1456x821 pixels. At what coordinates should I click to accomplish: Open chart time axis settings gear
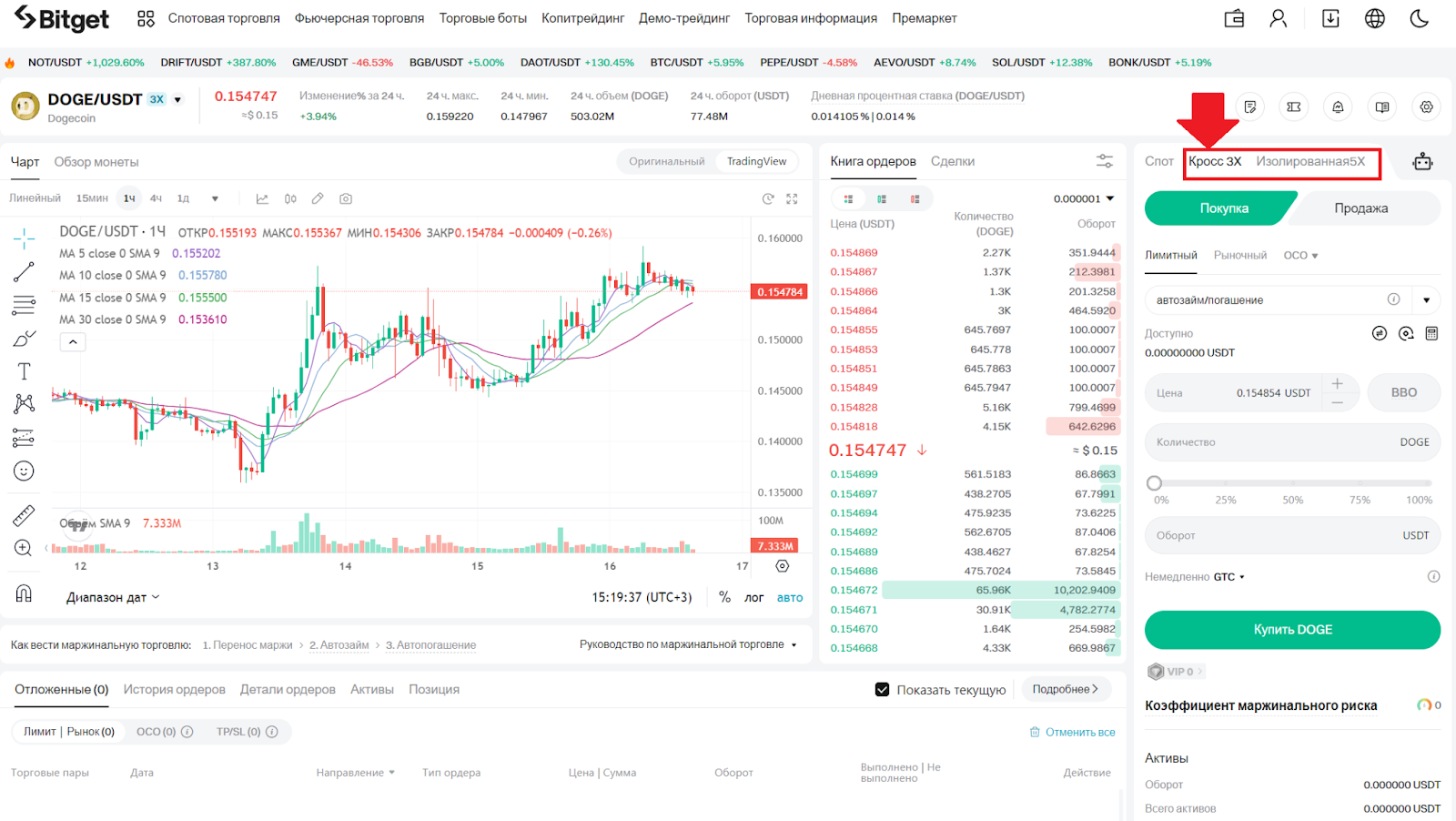click(x=783, y=566)
